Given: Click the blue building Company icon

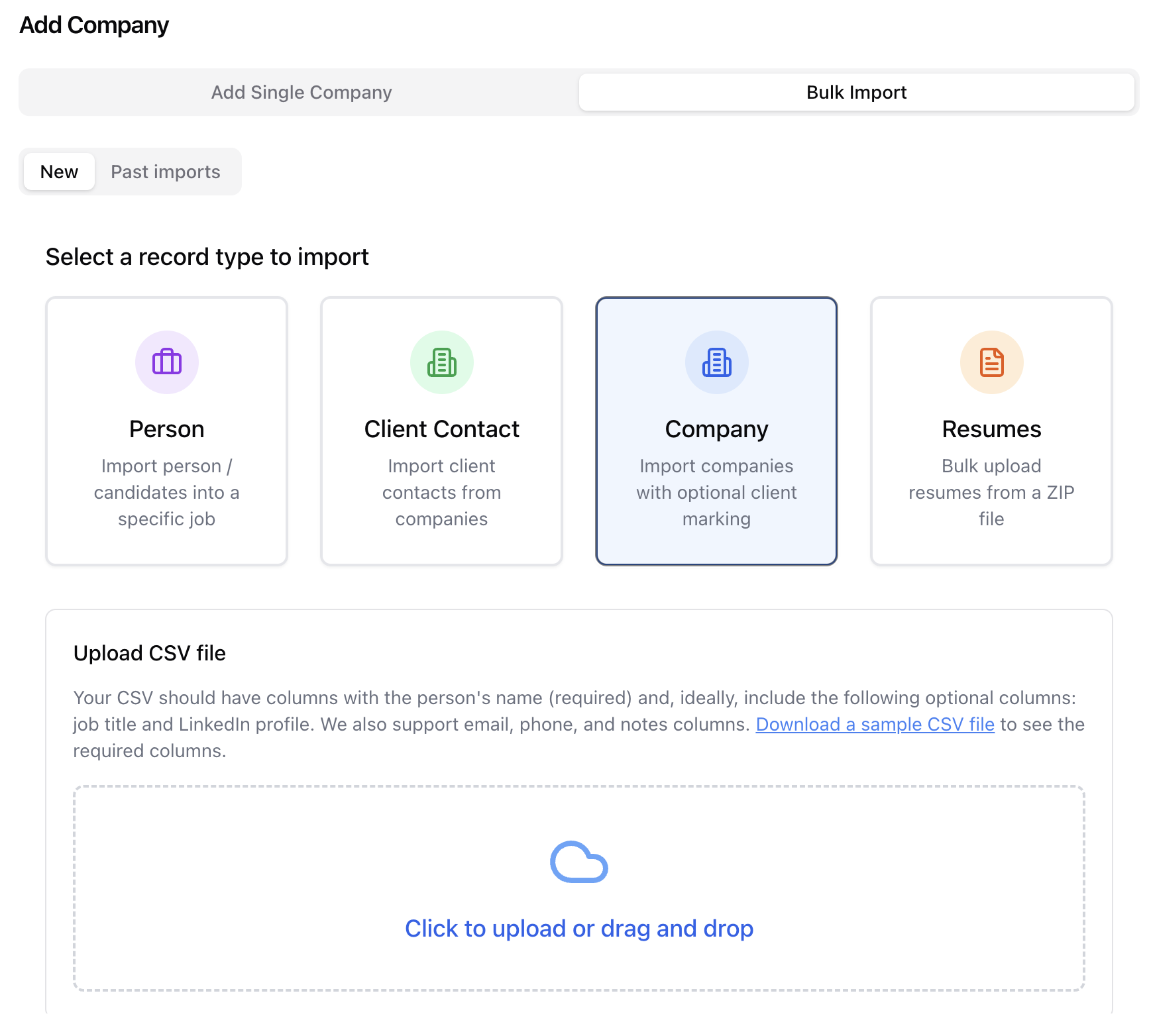Looking at the screenshot, I should point(717,362).
